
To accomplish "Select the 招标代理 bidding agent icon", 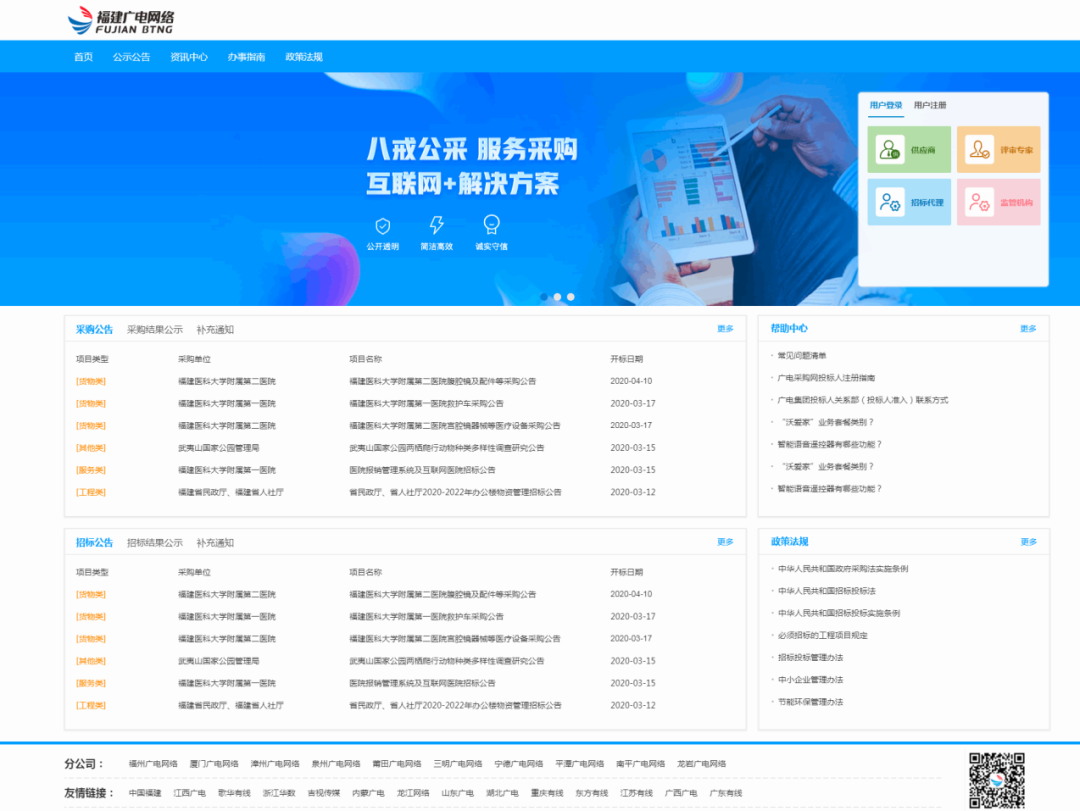I will [x=889, y=203].
